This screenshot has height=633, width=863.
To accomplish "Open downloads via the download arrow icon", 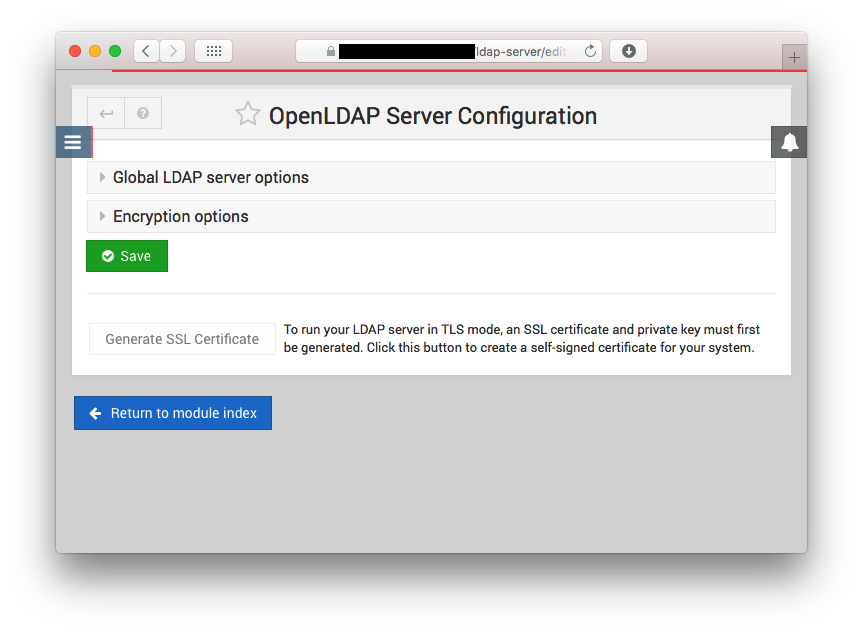I will pos(628,50).
